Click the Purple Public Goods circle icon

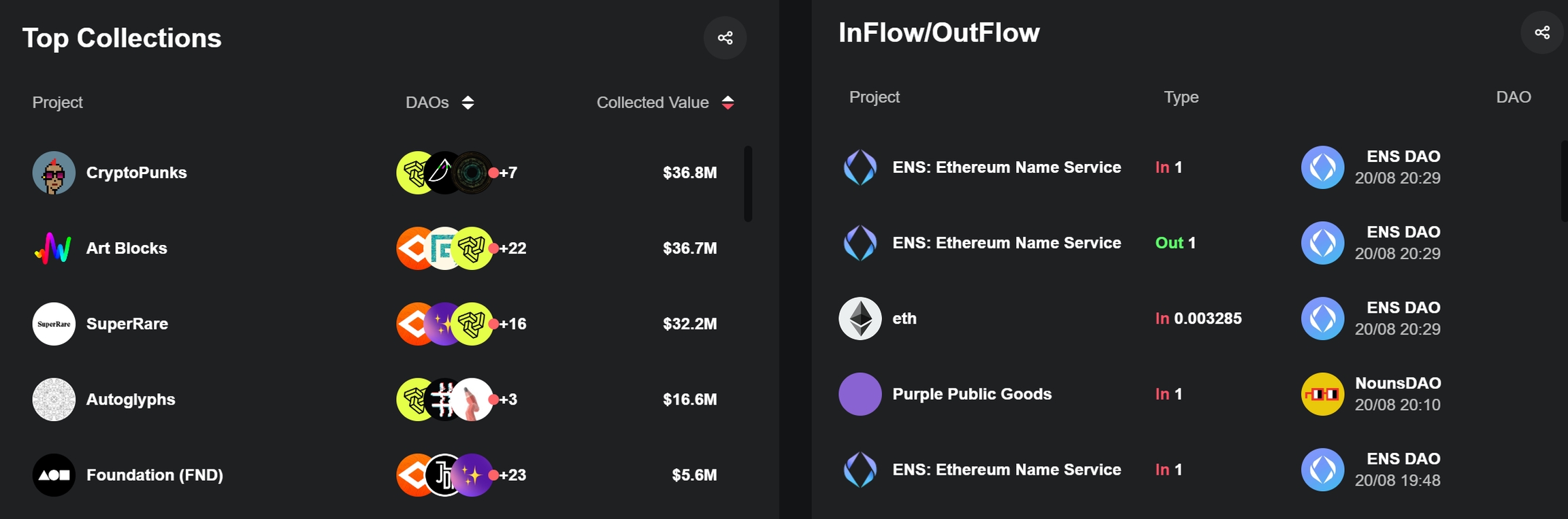point(860,394)
